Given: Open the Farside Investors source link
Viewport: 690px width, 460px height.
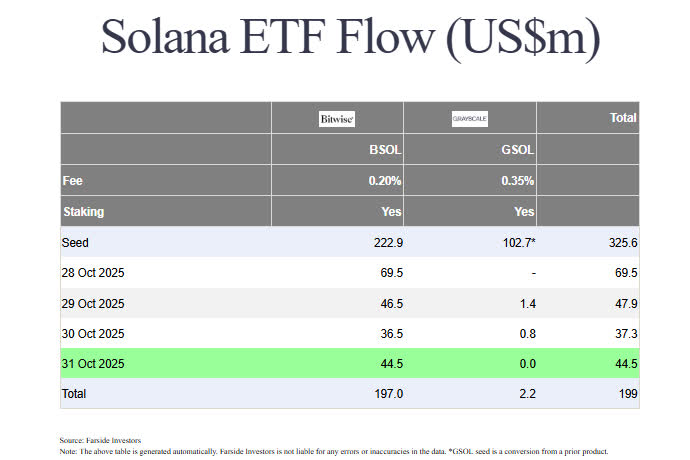Looking at the screenshot, I should pos(112,440).
